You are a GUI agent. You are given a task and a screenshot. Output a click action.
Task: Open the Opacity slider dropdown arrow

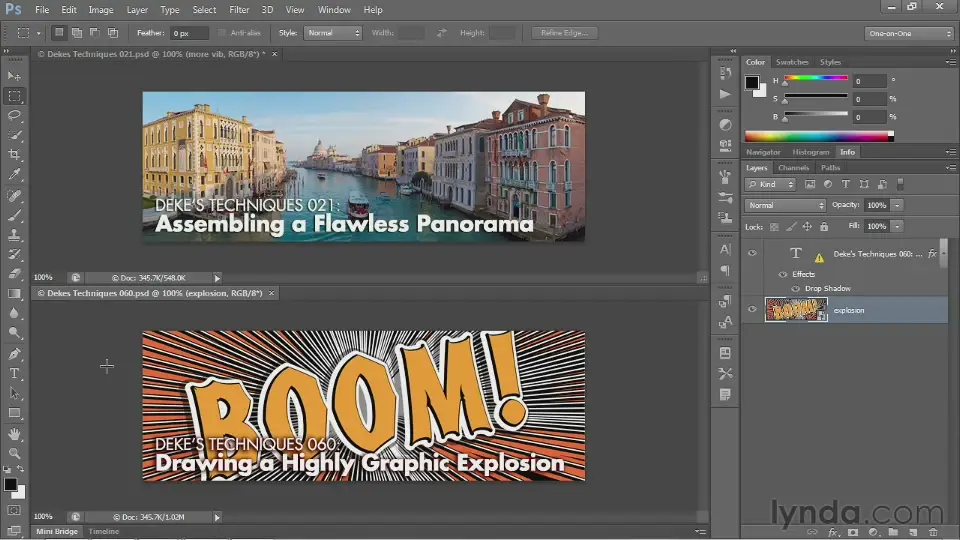click(x=897, y=205)
